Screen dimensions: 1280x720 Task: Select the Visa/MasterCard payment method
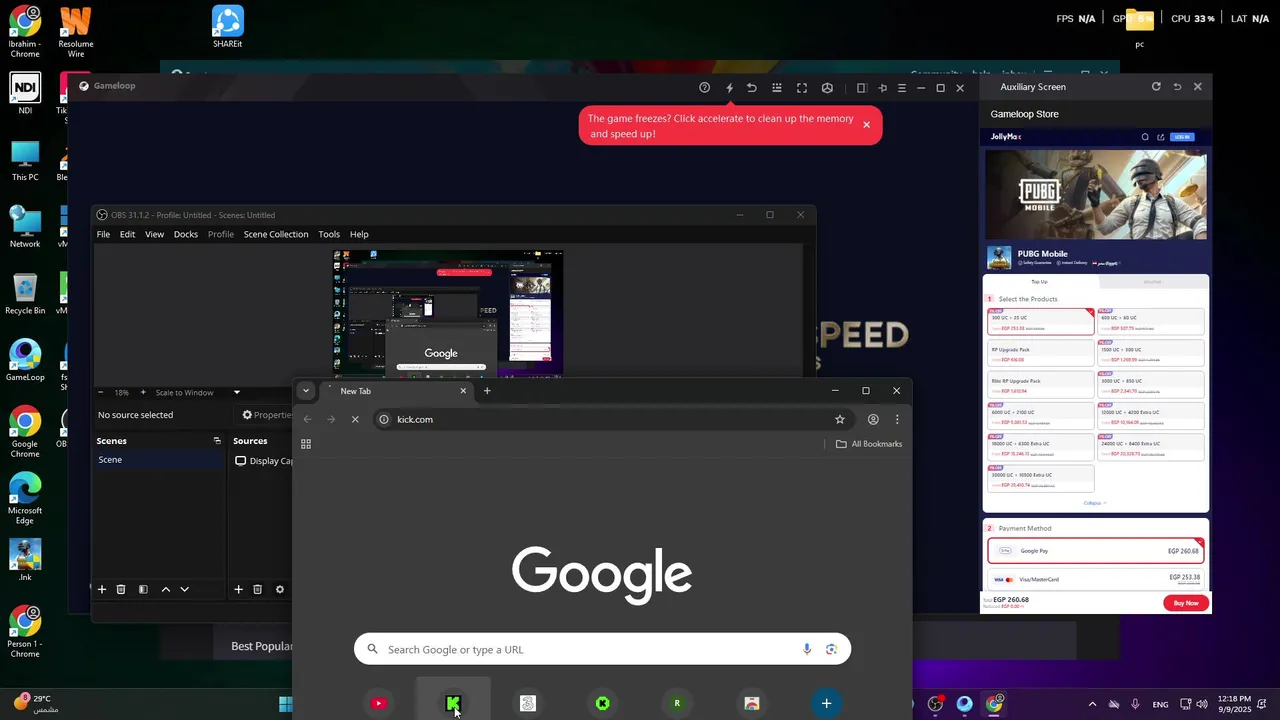coord(1096,579)
